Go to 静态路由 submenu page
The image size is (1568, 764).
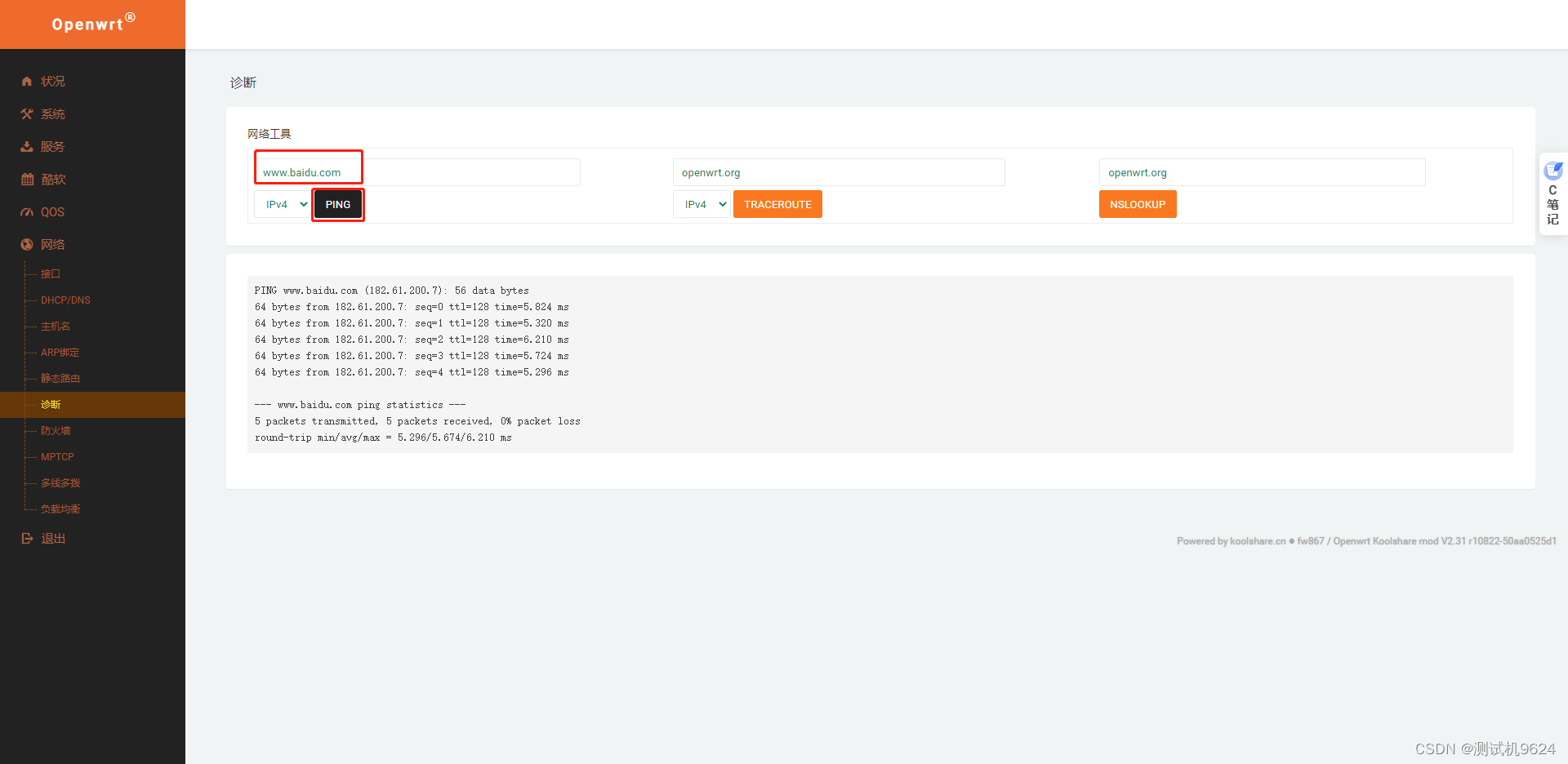click(60, 379)
